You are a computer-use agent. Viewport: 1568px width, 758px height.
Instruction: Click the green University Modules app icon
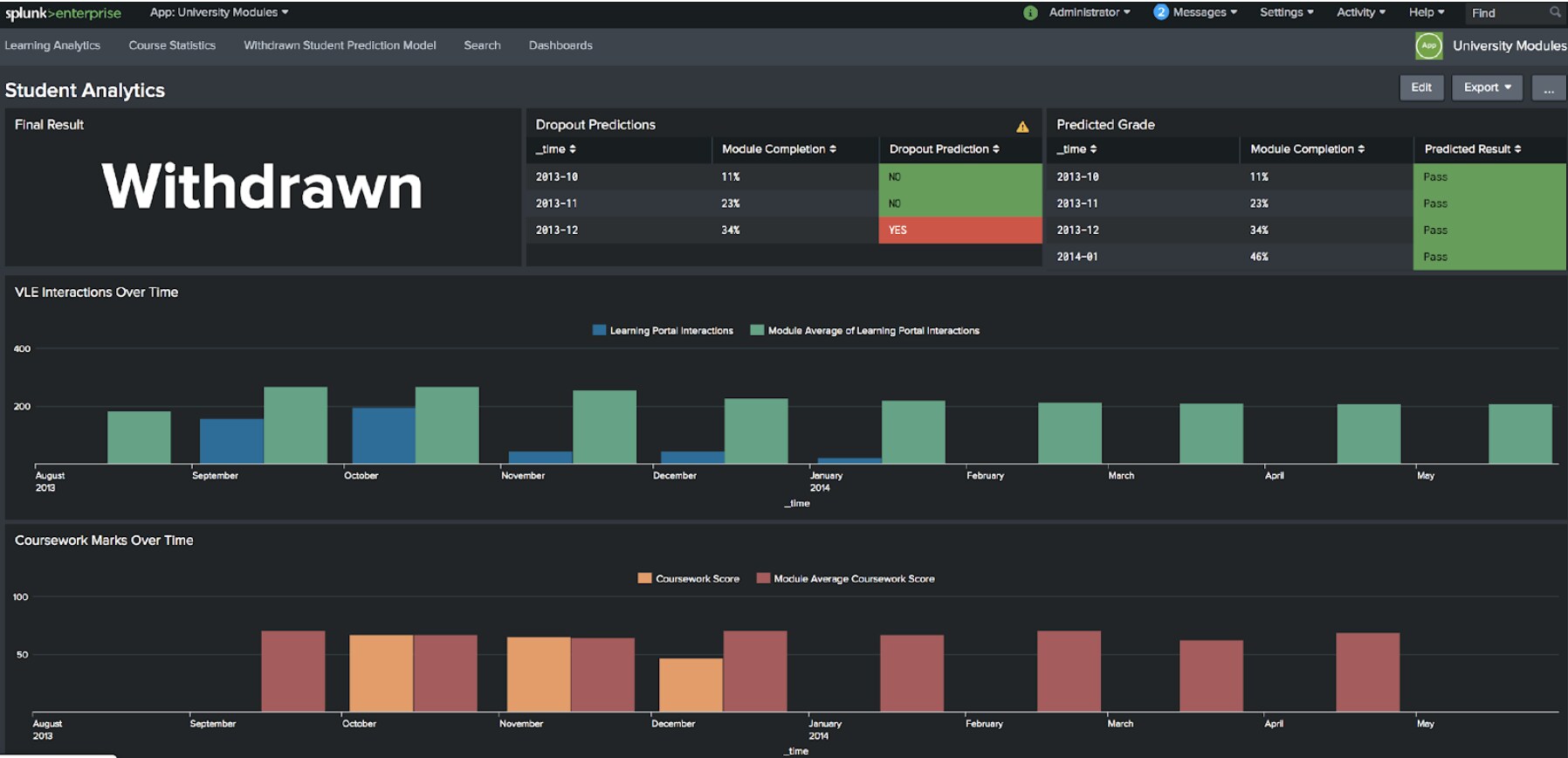[x=1428, y=45]
